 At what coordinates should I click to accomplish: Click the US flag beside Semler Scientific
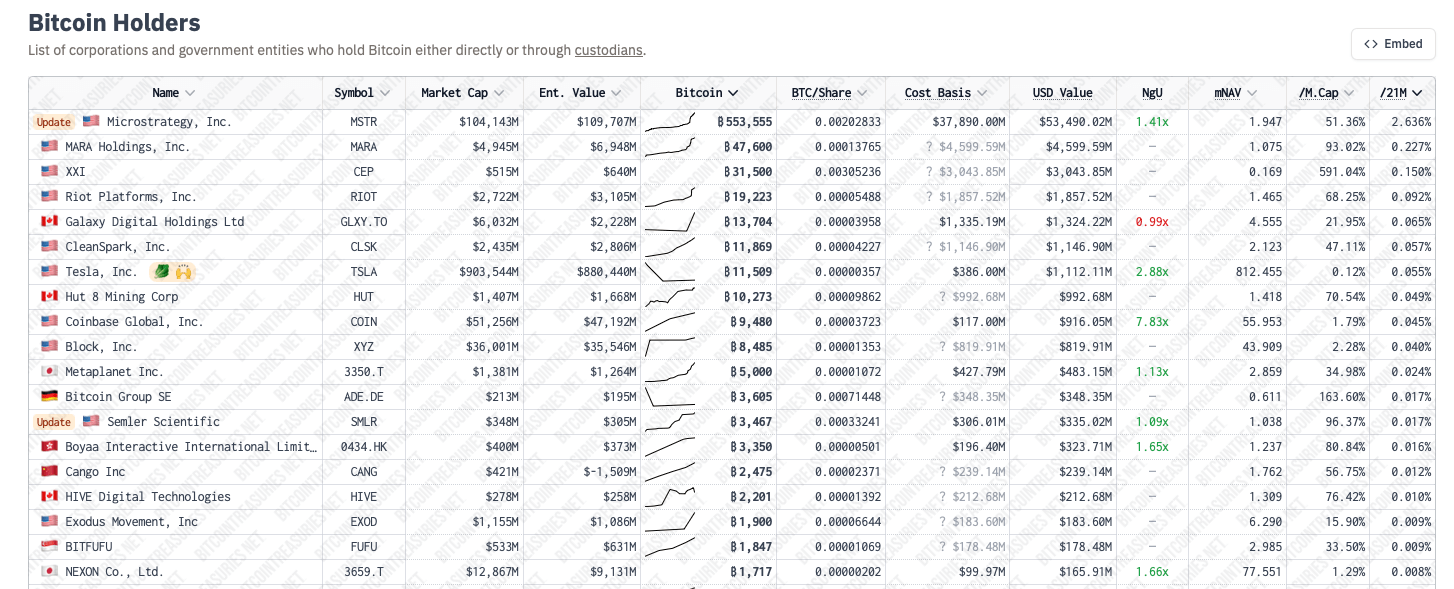[91, 422]
